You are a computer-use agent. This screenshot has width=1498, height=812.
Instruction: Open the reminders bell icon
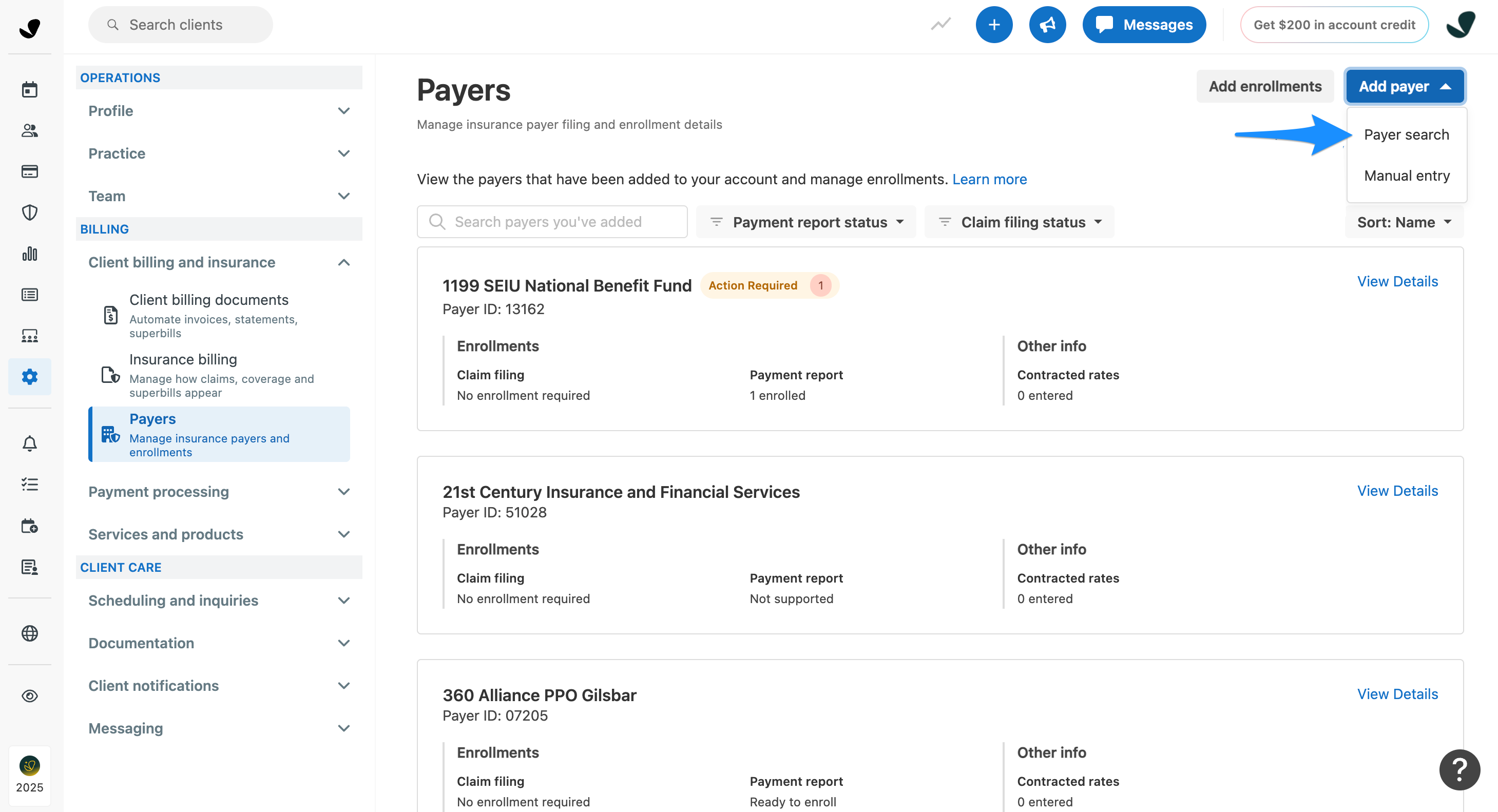click(x=30, y=444)
